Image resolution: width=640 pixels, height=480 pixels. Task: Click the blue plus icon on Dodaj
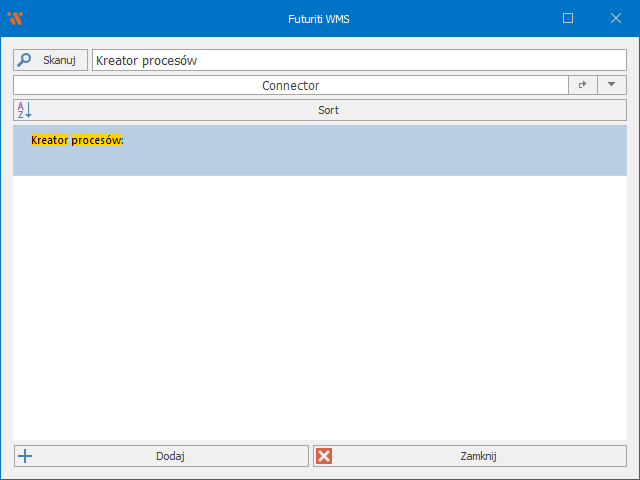[x=26, y=456]
